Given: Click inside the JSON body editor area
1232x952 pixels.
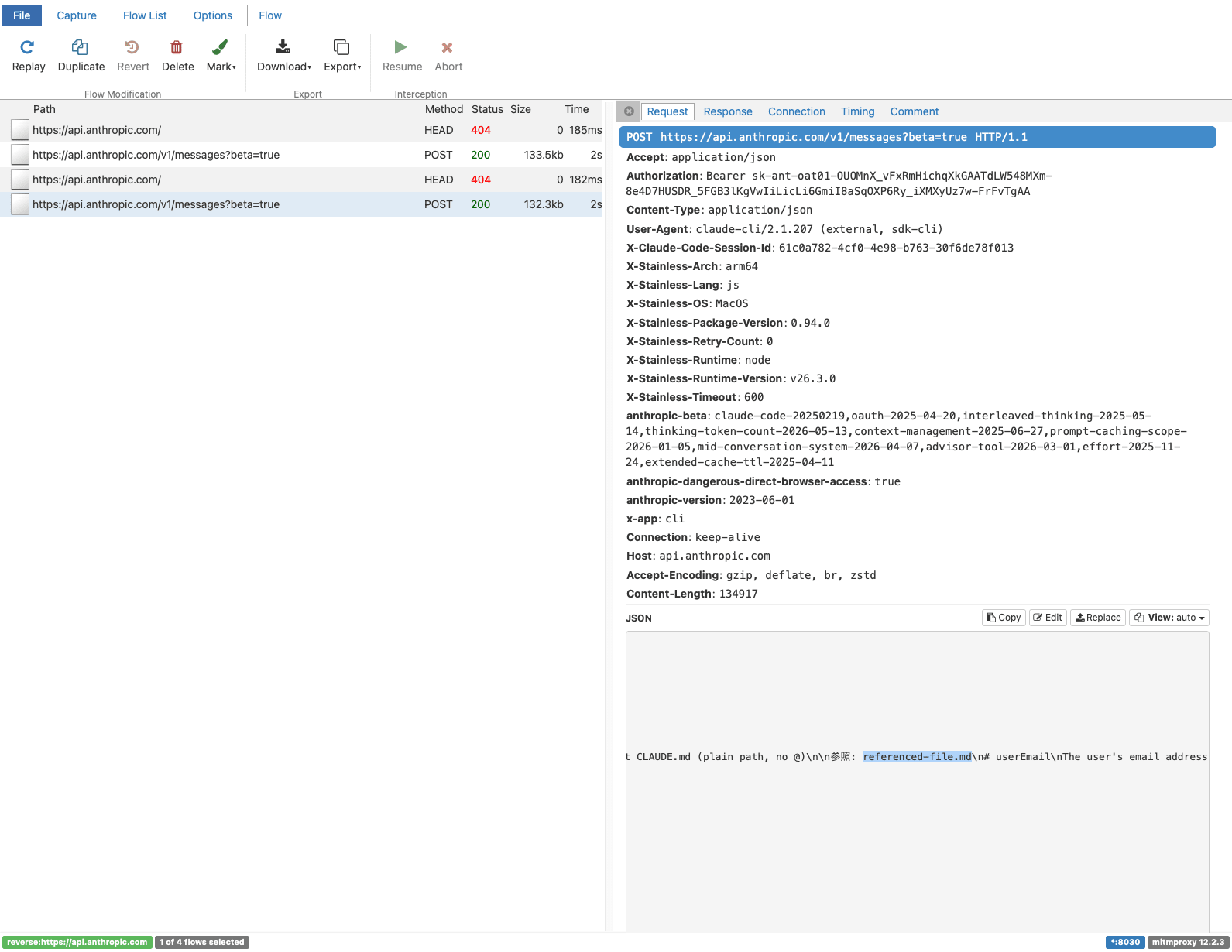Looking at the screenshot, I should click(x=917, y=782).
